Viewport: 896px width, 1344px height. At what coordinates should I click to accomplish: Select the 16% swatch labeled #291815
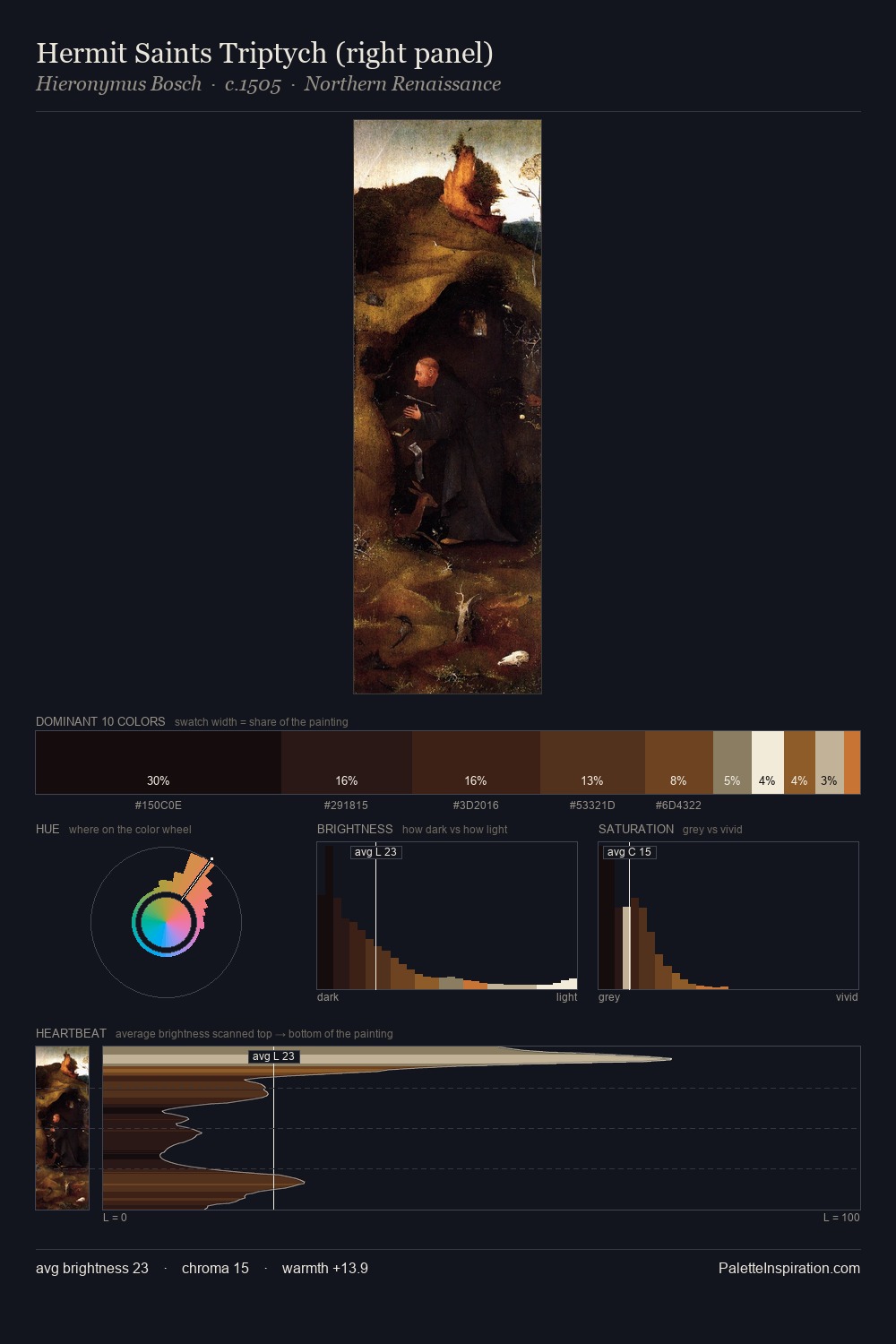point(347,762)
